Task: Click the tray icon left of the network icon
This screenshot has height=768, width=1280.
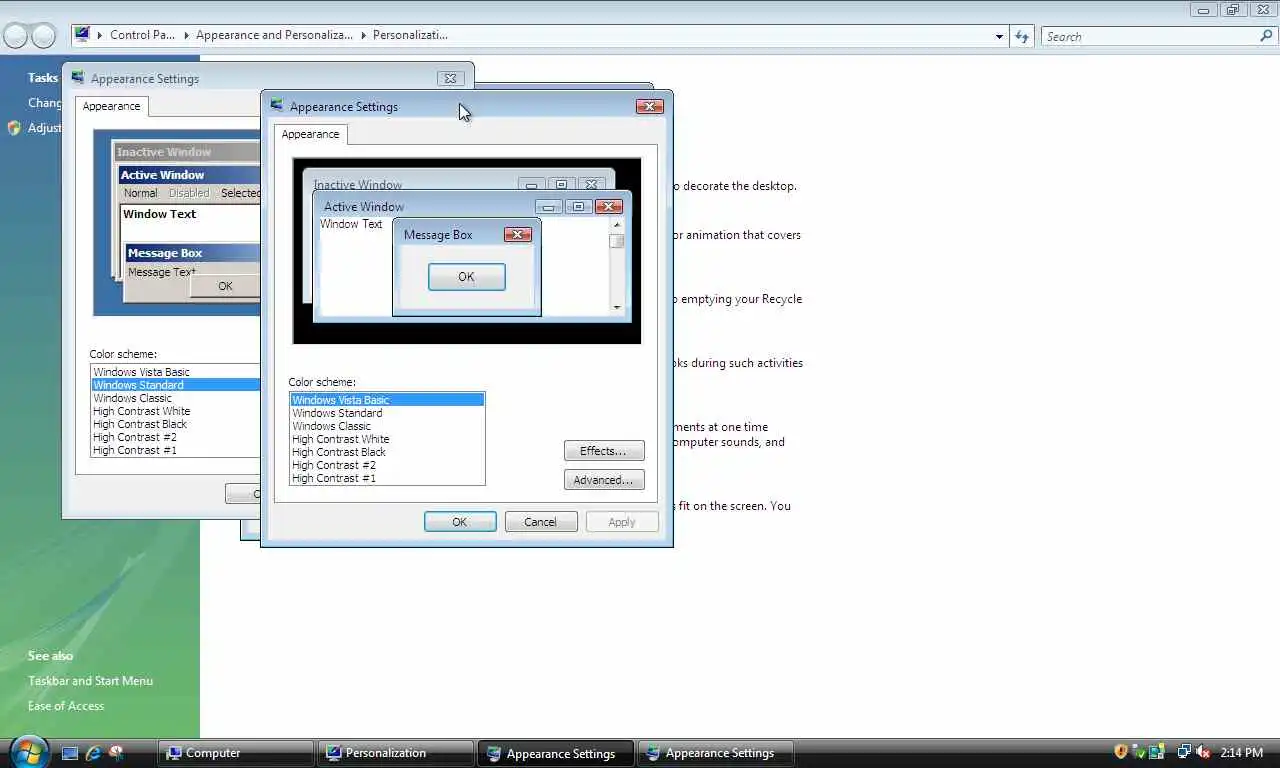Action: pyautogui.click(x=1157, y=752)
